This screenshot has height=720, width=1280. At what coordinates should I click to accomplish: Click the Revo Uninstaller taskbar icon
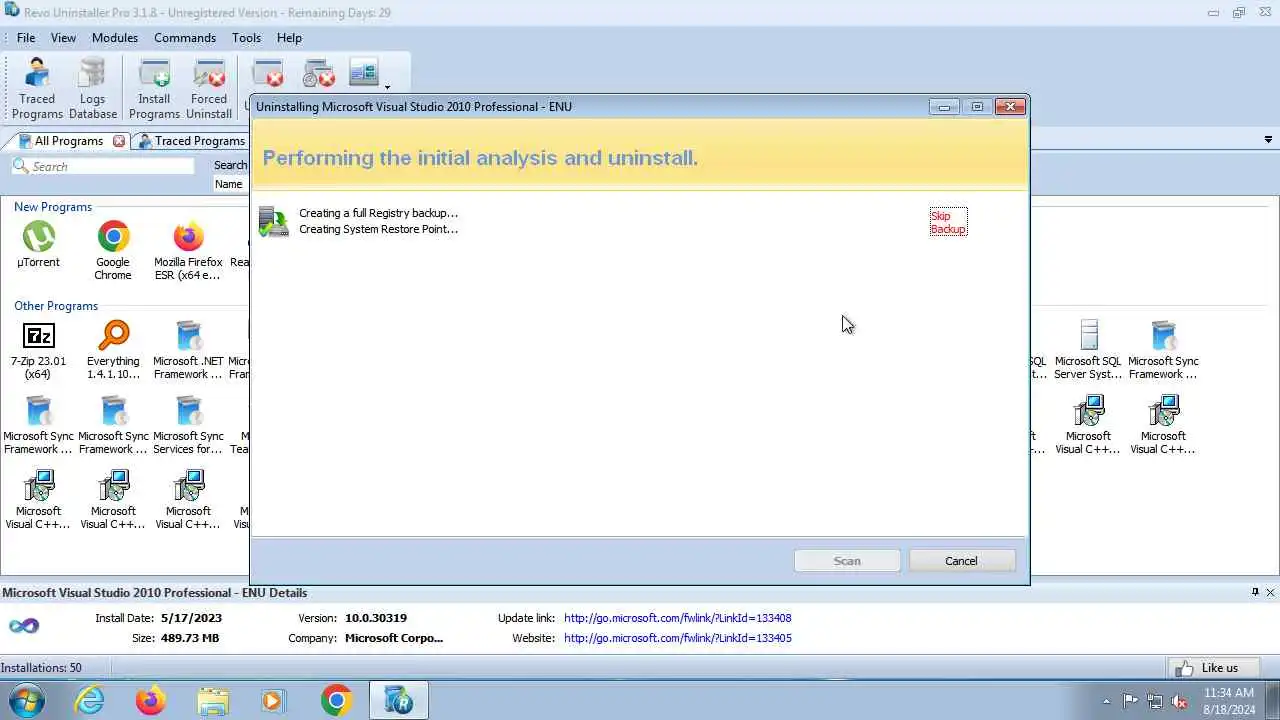(x=399, y=700)
